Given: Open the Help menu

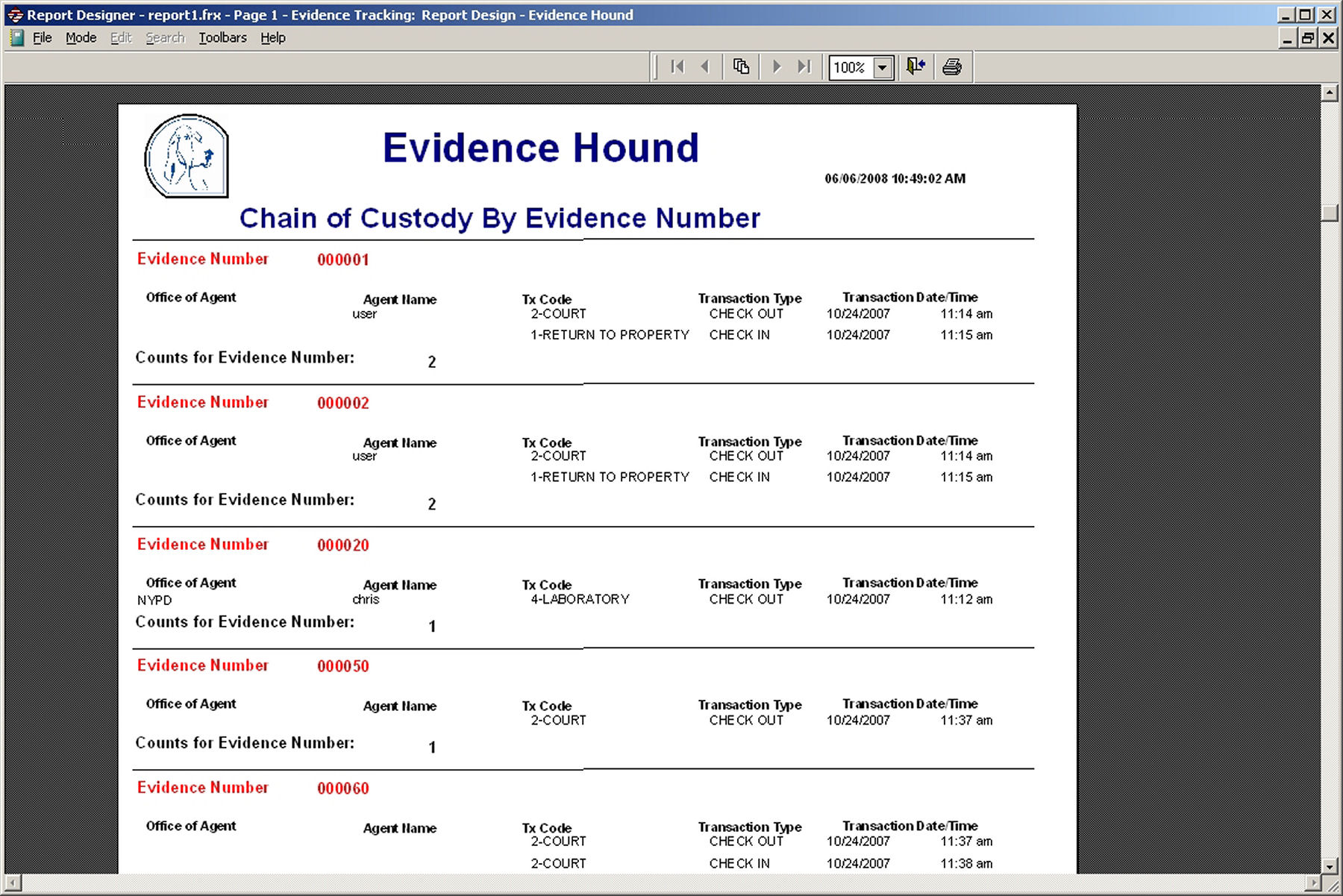Looking at the screenshot, I should (x=273, y=38).
